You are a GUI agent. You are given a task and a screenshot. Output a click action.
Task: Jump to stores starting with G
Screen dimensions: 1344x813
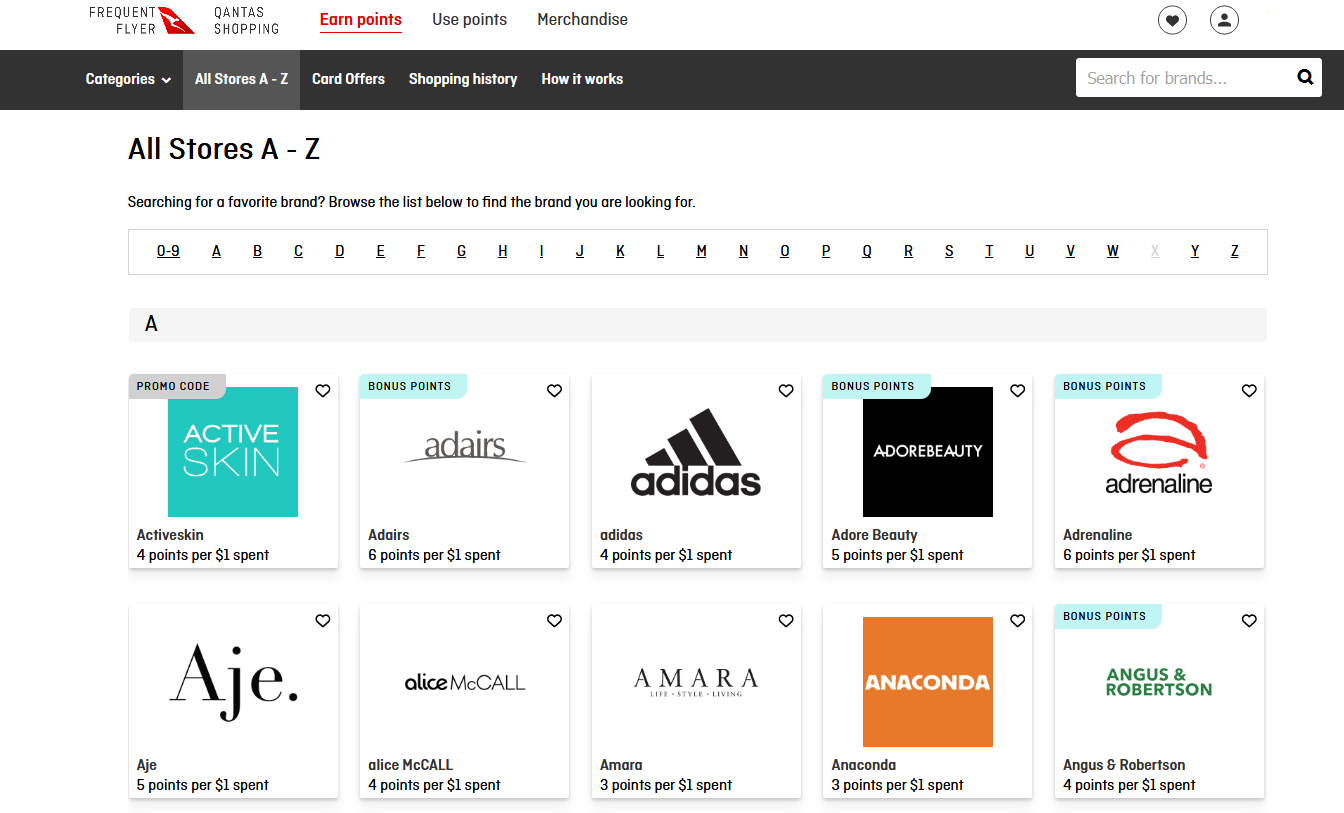(461, 251)
